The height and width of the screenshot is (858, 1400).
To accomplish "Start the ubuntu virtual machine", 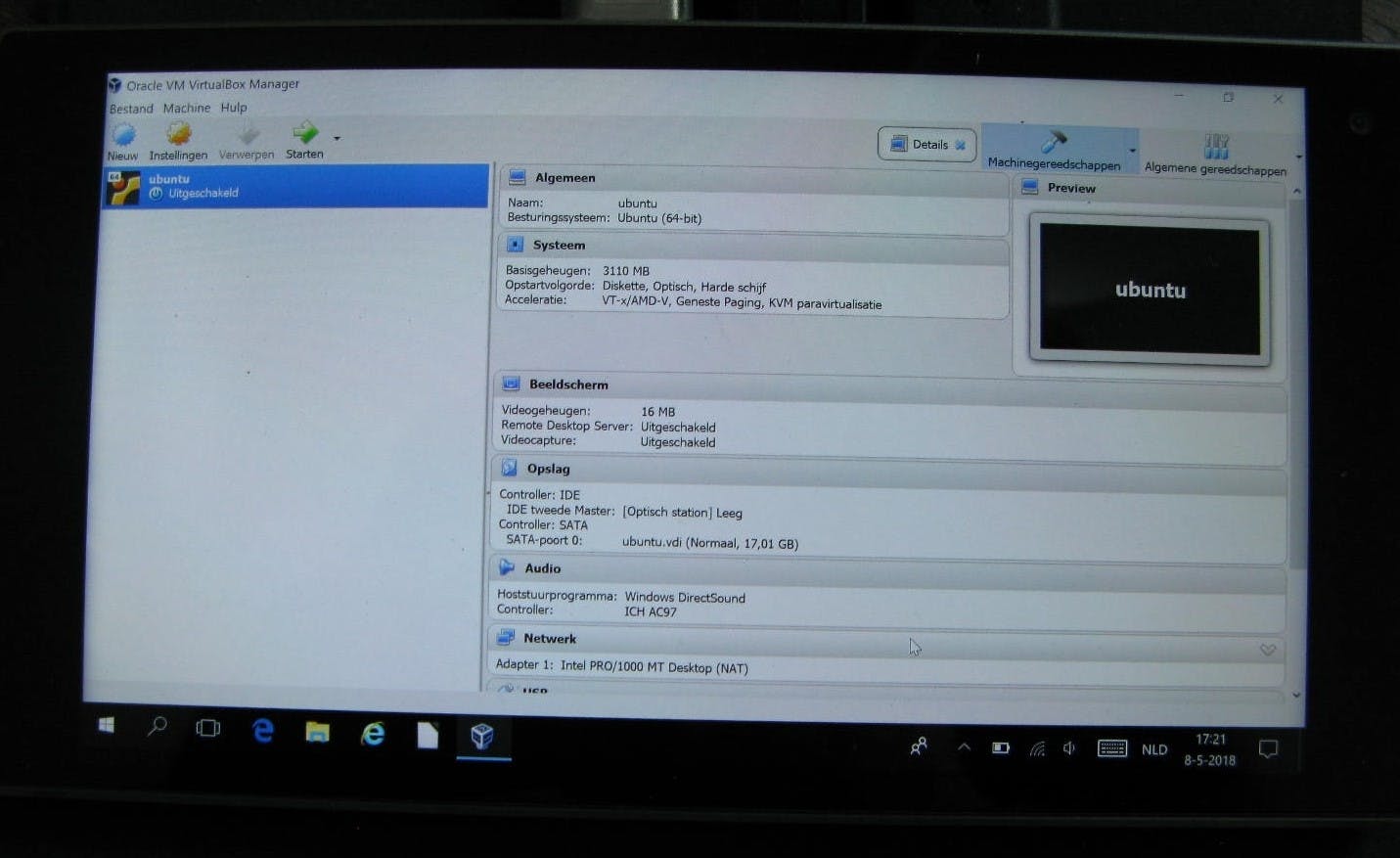I will pyautogui.click(x=303, y=140).
